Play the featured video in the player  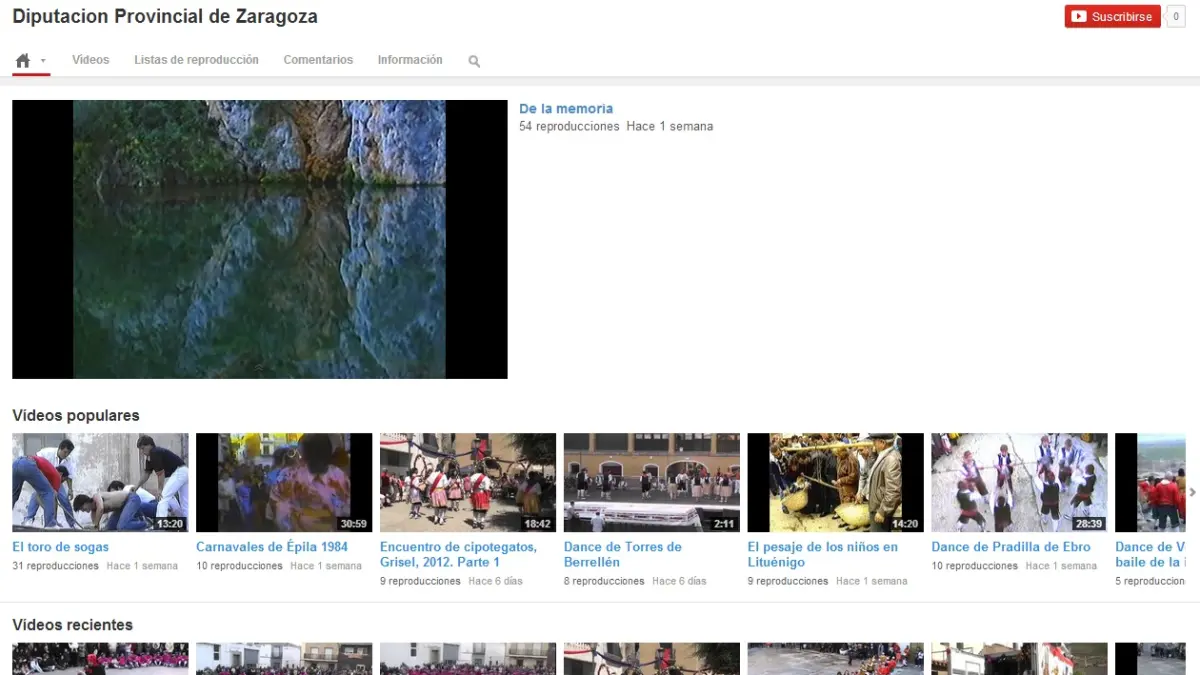(260, 239)
